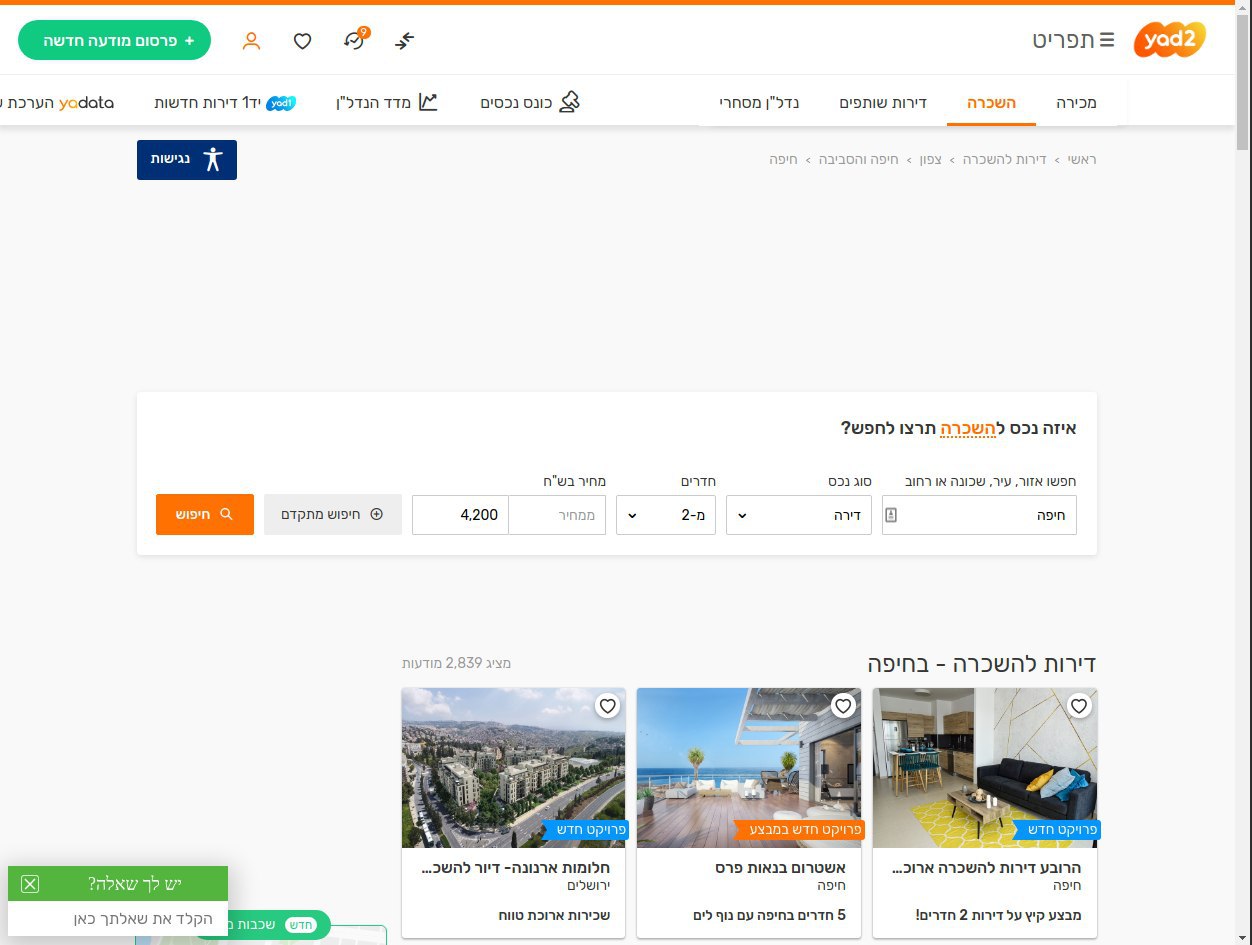1252x945 pixels.
Task: Switch to the מכירה tab
Action: pyautogui.click(x=1076, y=103)
